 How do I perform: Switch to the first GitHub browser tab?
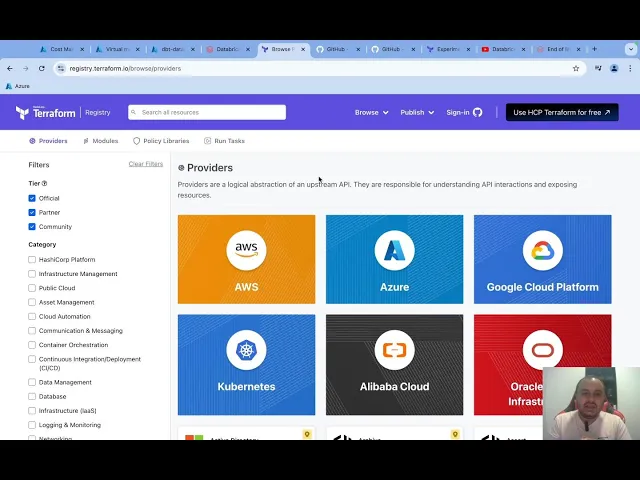pyautogui.click(x=337, y=49)
